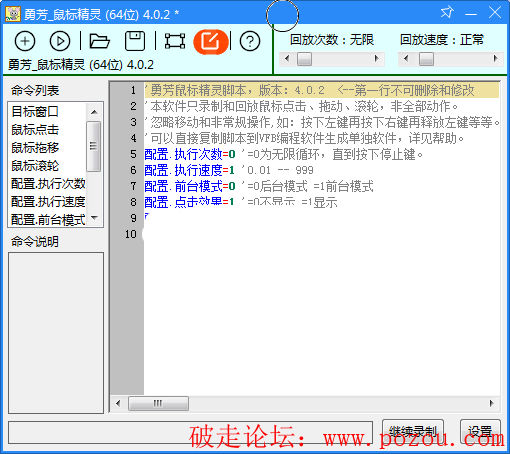Click the 回放次数 slider thumb
The height and width of the screenshot is (454, 510).
point(304,59)
